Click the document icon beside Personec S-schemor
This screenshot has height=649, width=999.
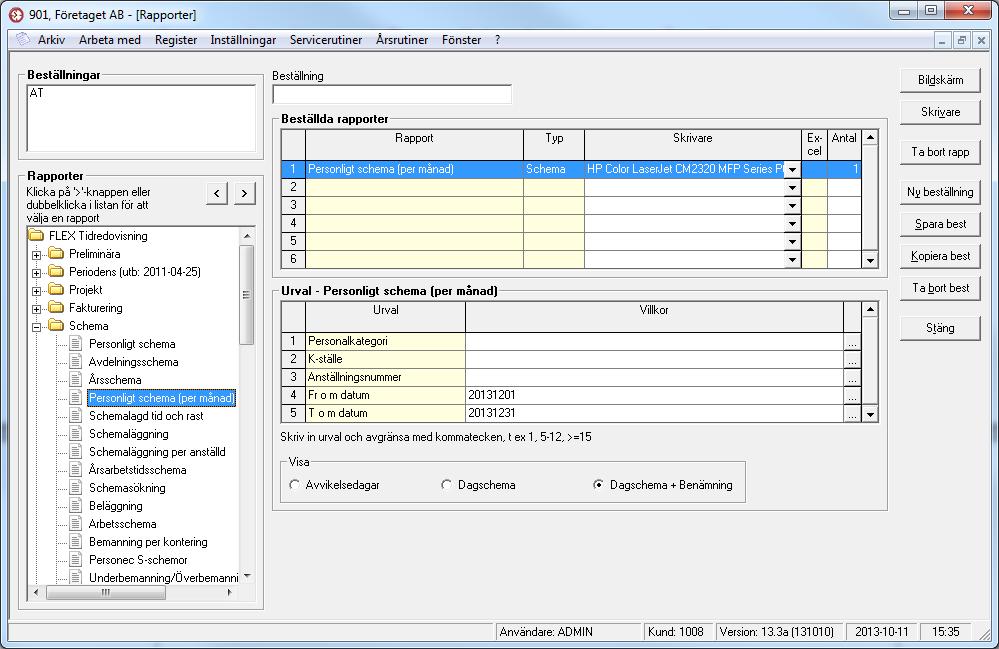(x=76, y=560)
